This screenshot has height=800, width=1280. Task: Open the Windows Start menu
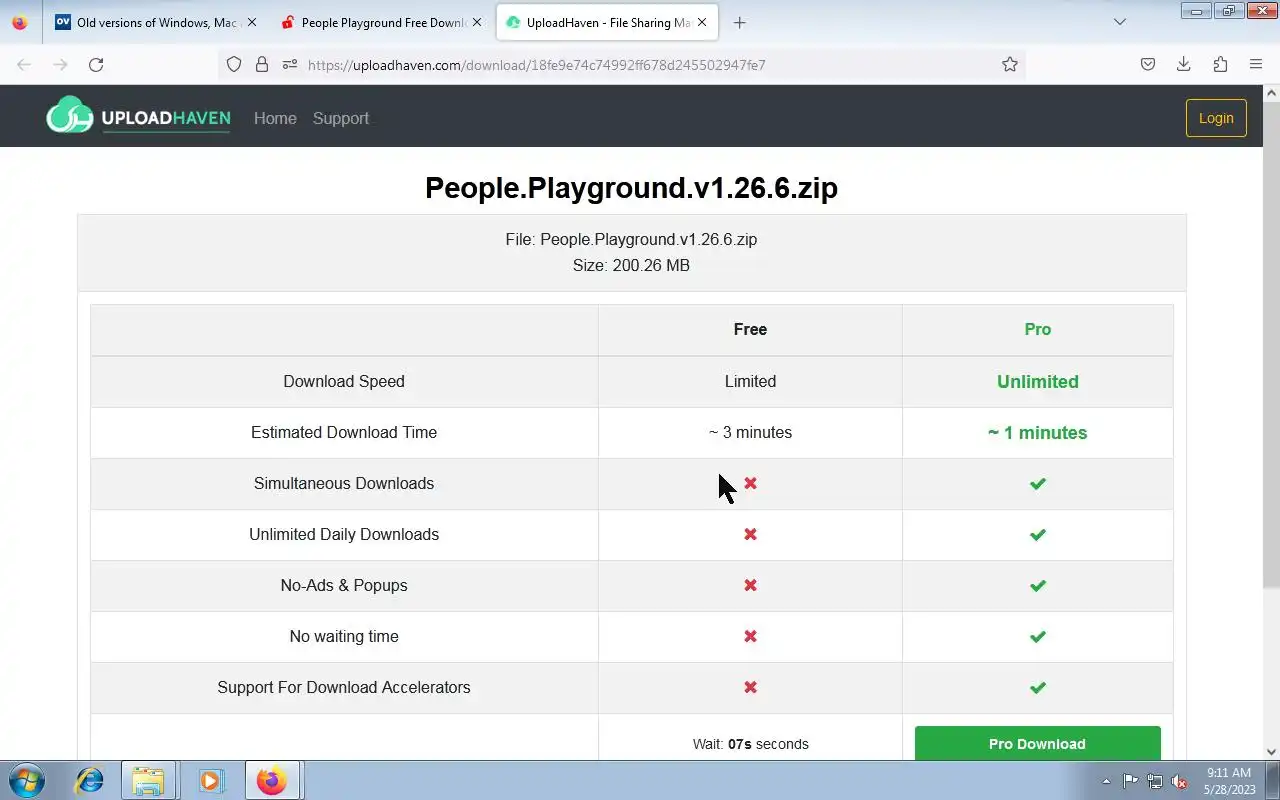tap(27, 780)
